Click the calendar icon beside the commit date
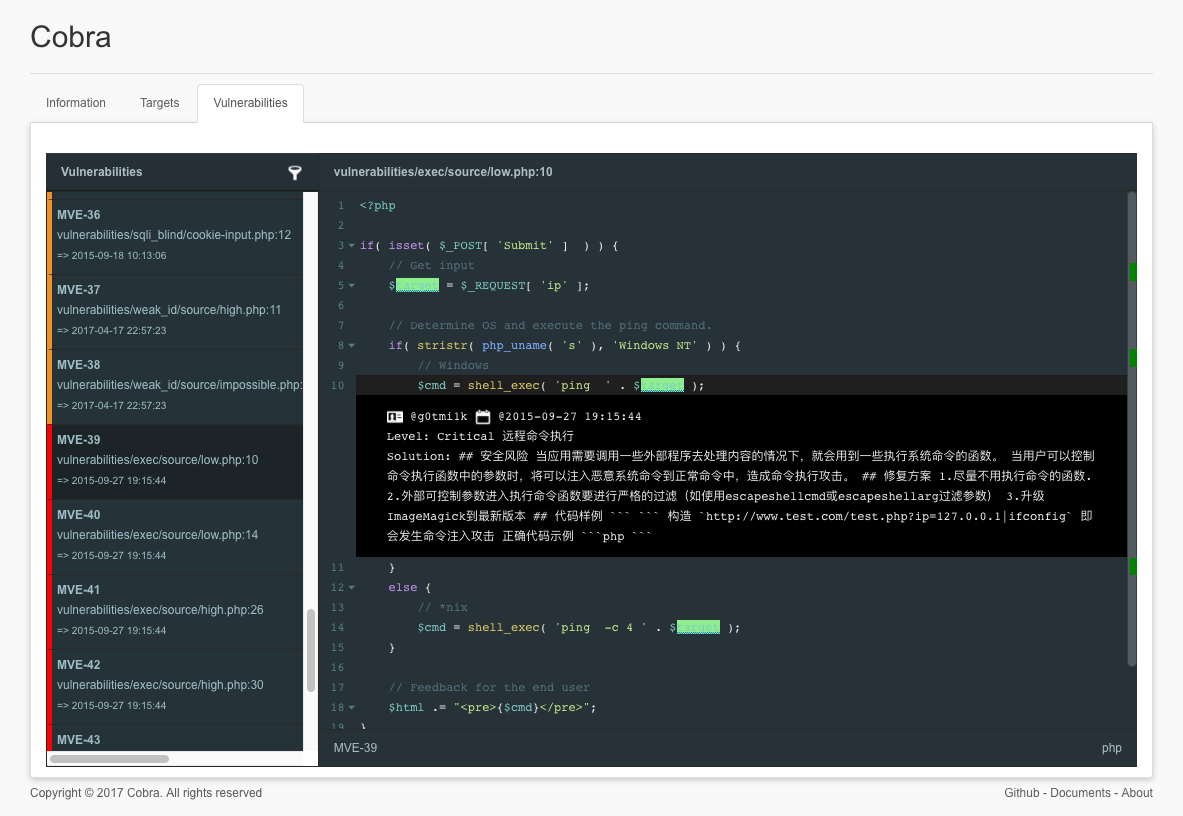 [483, 416]
